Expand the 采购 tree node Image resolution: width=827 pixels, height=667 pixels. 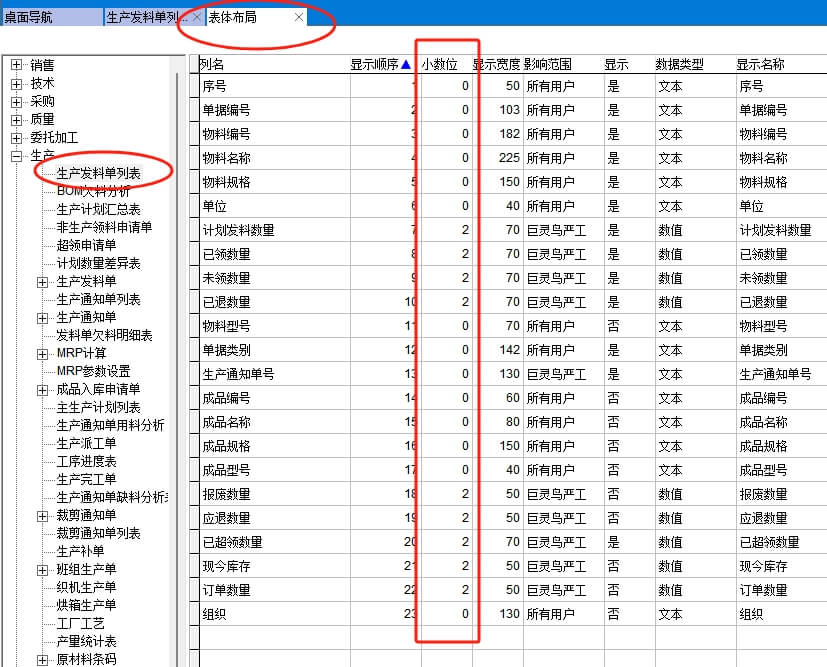(16, 102)
